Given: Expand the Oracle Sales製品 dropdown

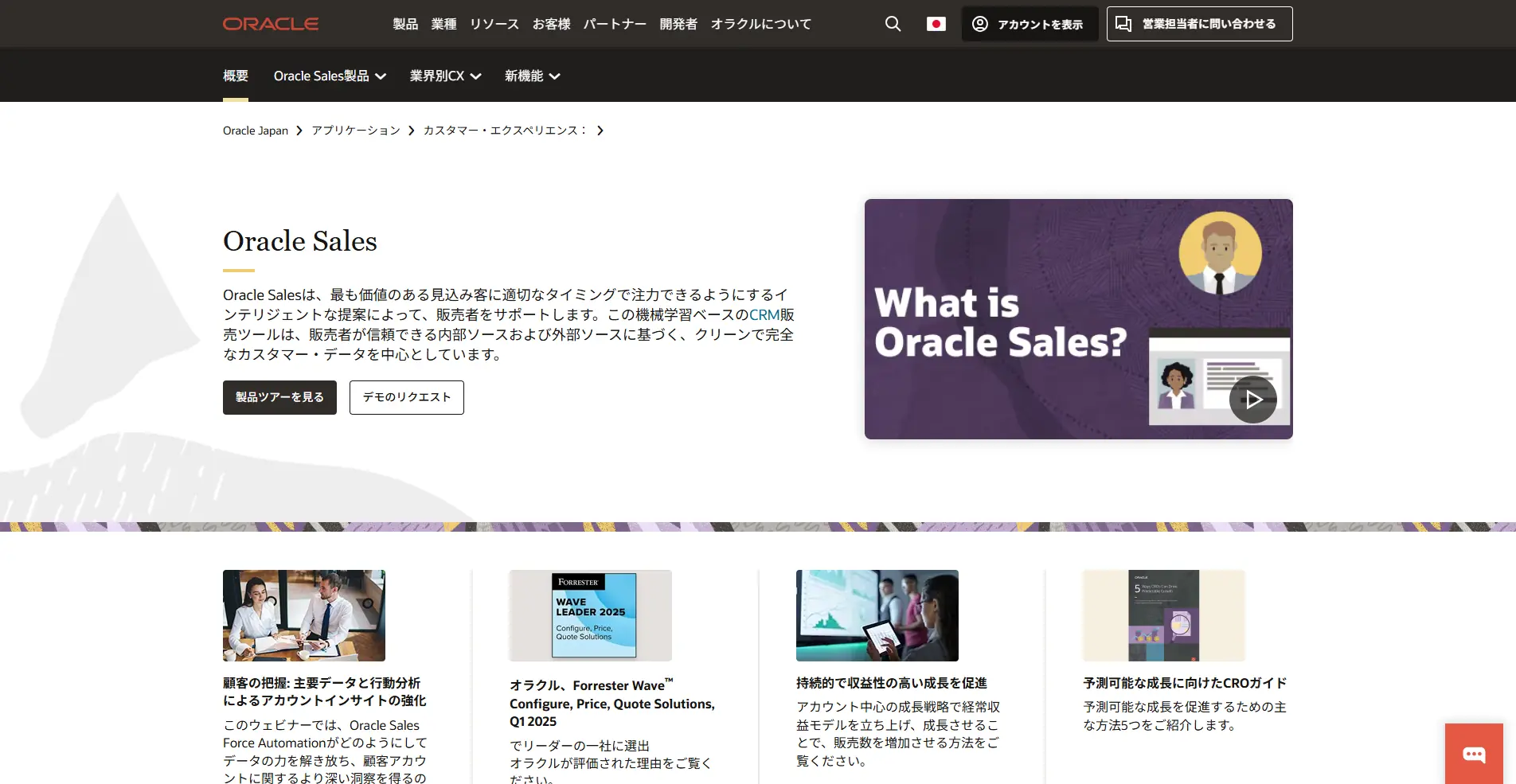Looking at the screenshot, I should [330, 76].
